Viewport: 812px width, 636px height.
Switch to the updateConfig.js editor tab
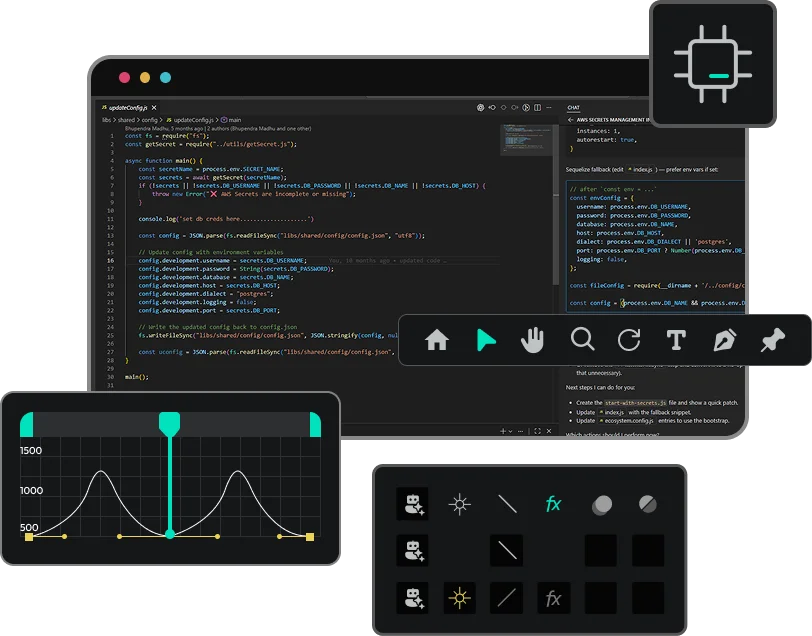(x=125, y=107)
